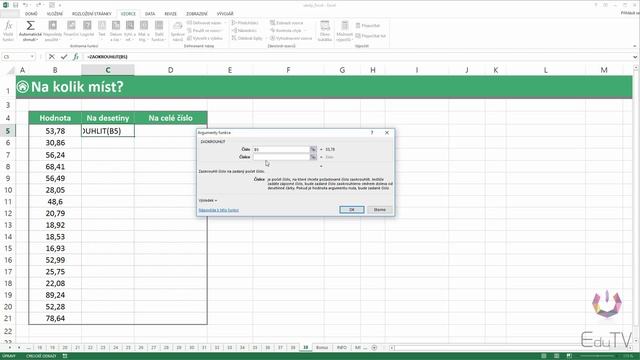The width and height of the screenshot is (640, 360).
Task: Select cell with value 30,86
Action: pyautogui.click(x=55, y=143)
